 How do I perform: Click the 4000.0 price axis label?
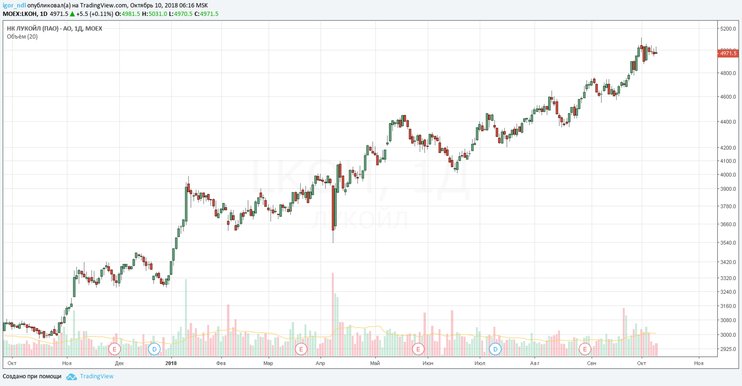coord(729,175)
